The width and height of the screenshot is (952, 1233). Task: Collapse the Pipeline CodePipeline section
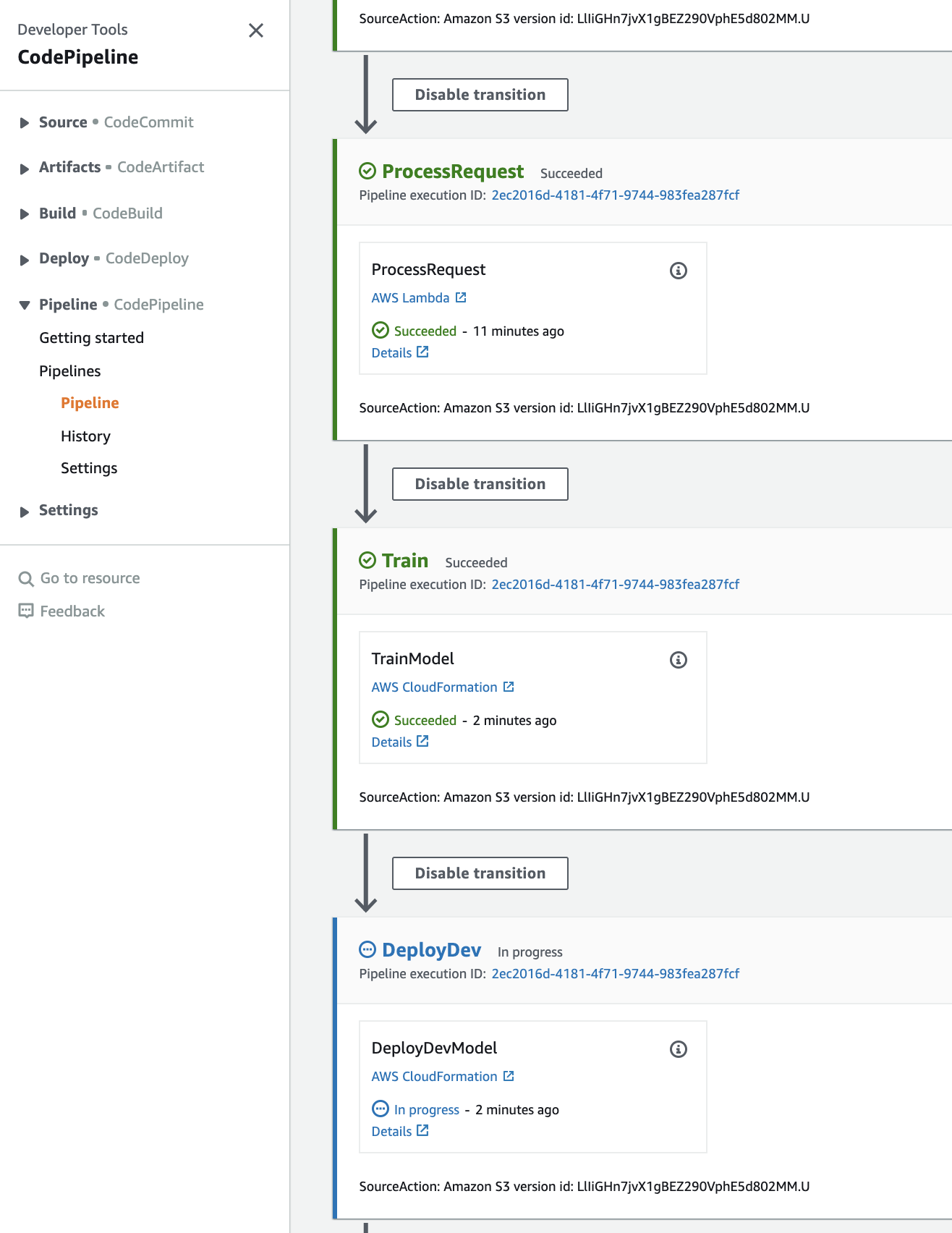click(x=25, y=305)
